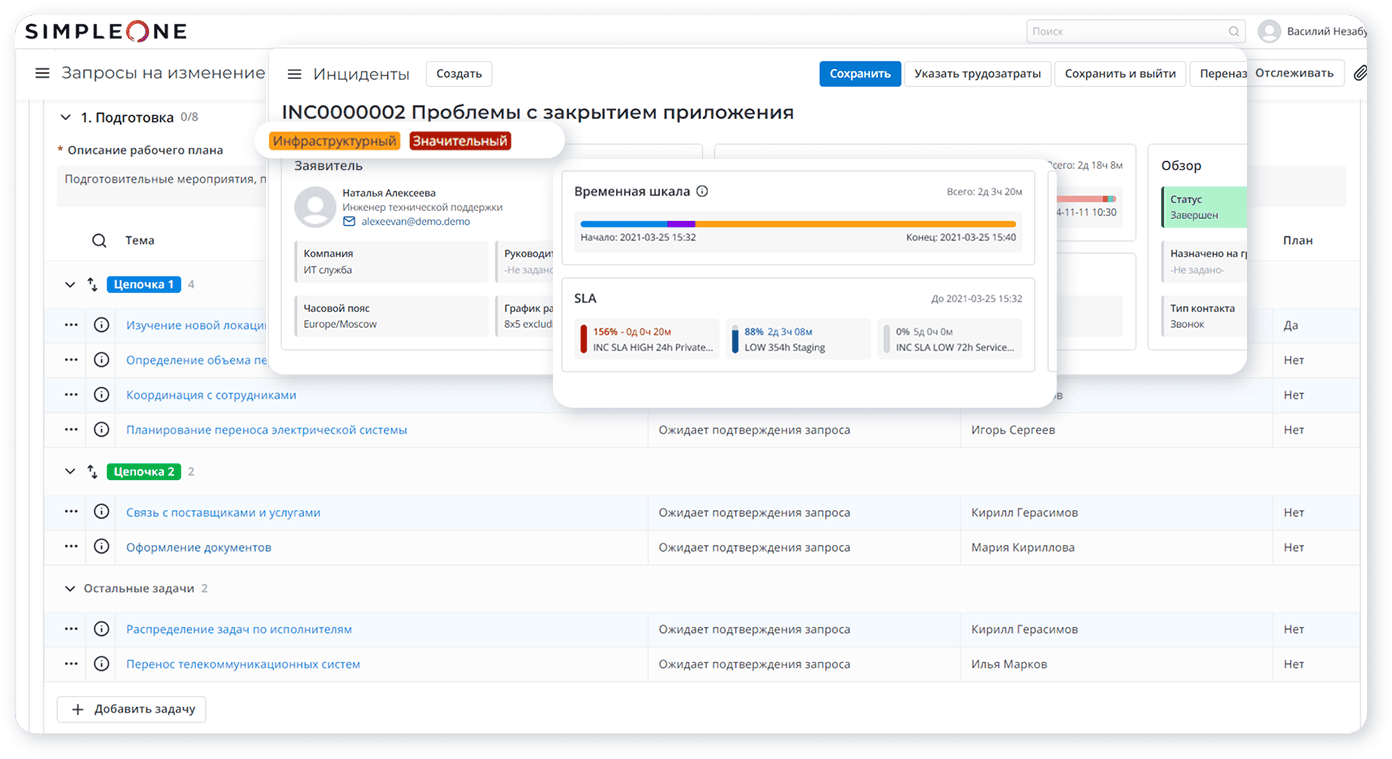Image resolution: width=1392 pixels, height=759 pixels.
Task: Click the search magnifier icon above task list
Action: (99, 240)
